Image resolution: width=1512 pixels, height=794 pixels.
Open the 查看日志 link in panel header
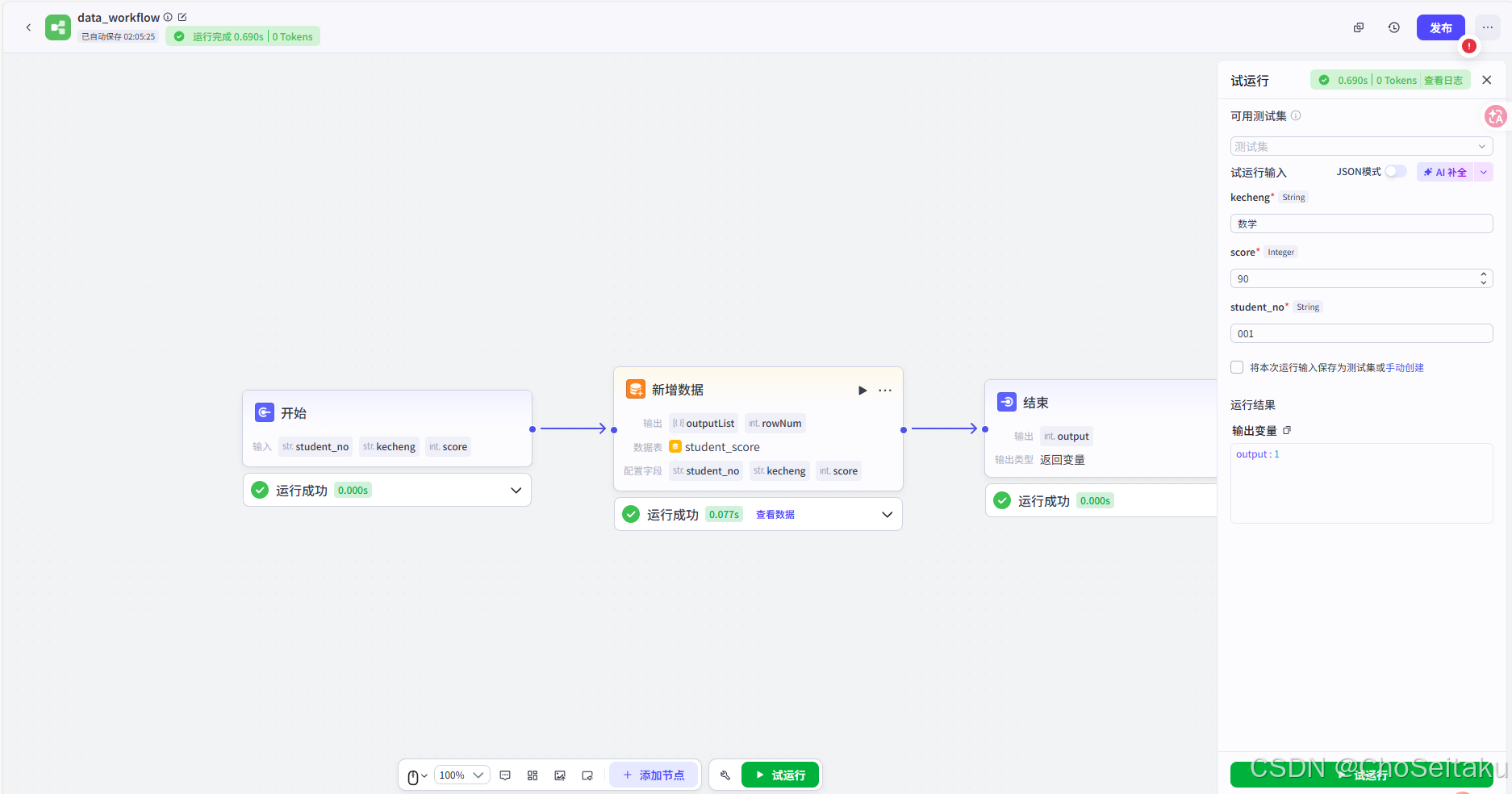click(x=1443, y=80)
